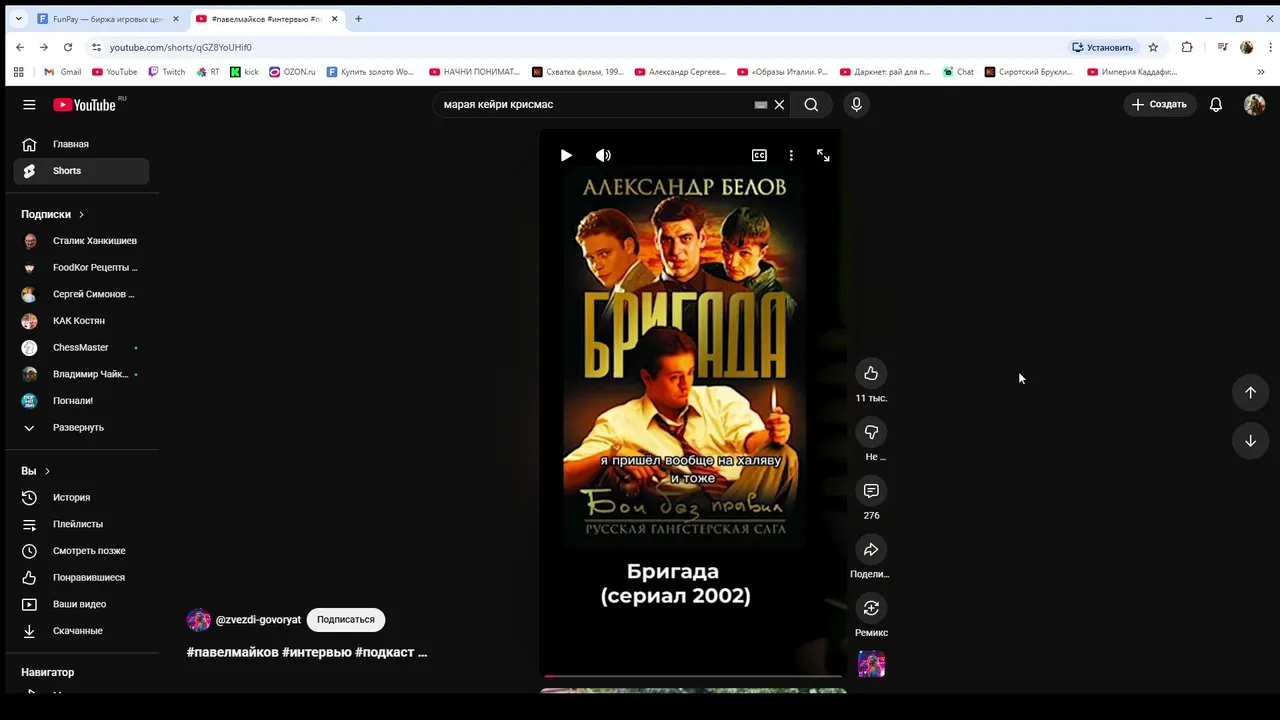Open the Chrome apps grid icon
This screenshot has width=1280, height=720.
(x=18, y=72)
